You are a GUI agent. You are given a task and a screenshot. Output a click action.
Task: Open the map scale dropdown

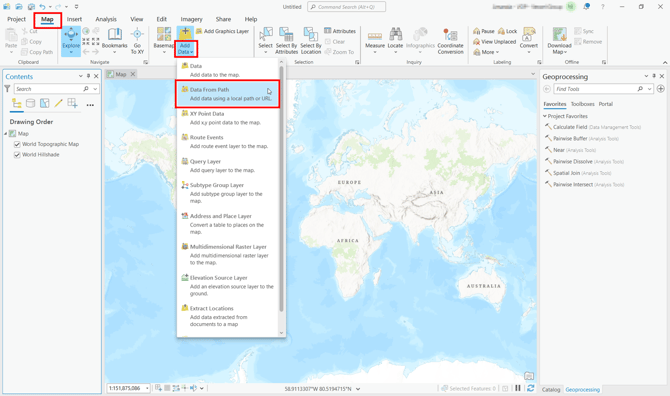click(x=147, y=388)
